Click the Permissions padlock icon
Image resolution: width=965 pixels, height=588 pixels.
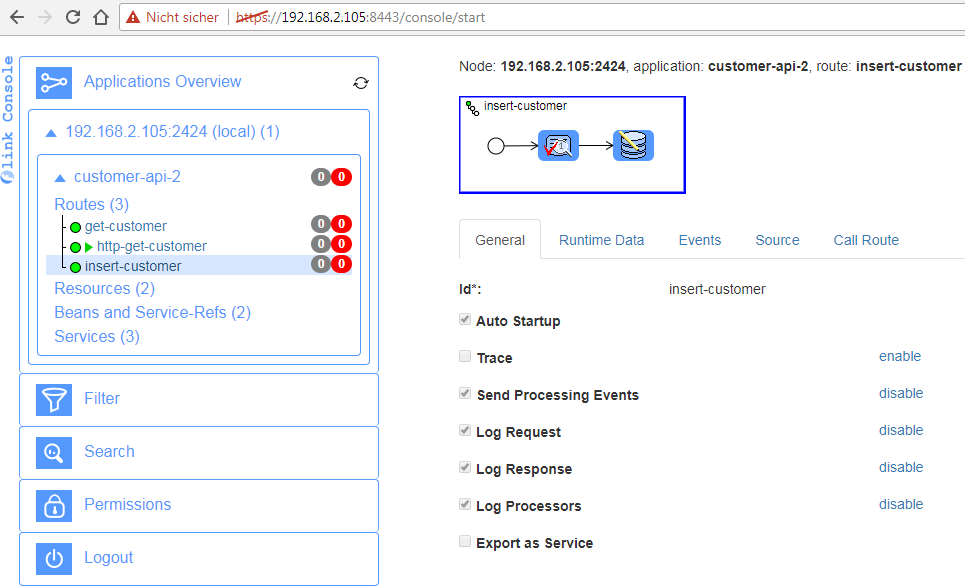(x=54, y=505)
